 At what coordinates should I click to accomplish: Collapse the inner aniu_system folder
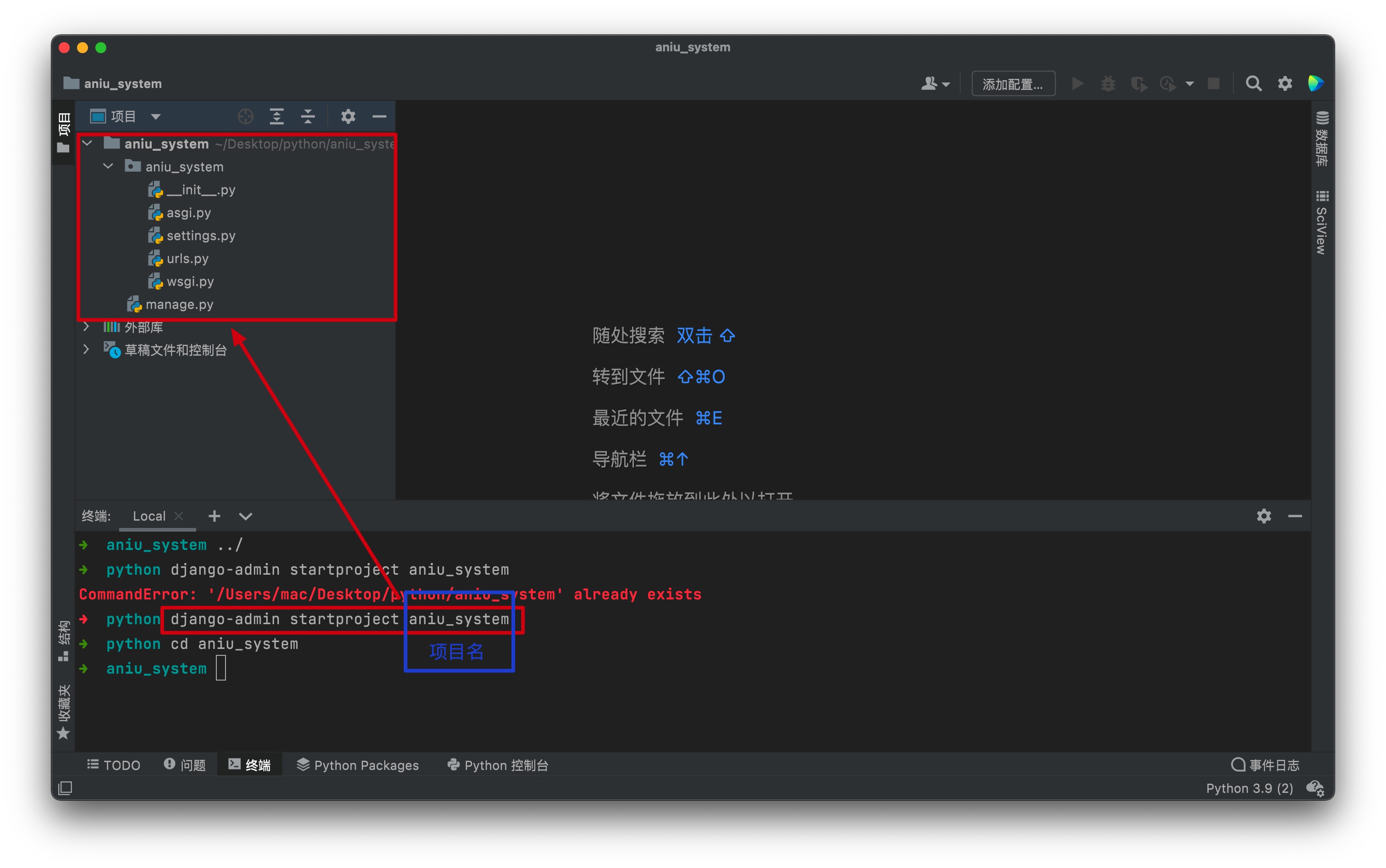[108, 166]
